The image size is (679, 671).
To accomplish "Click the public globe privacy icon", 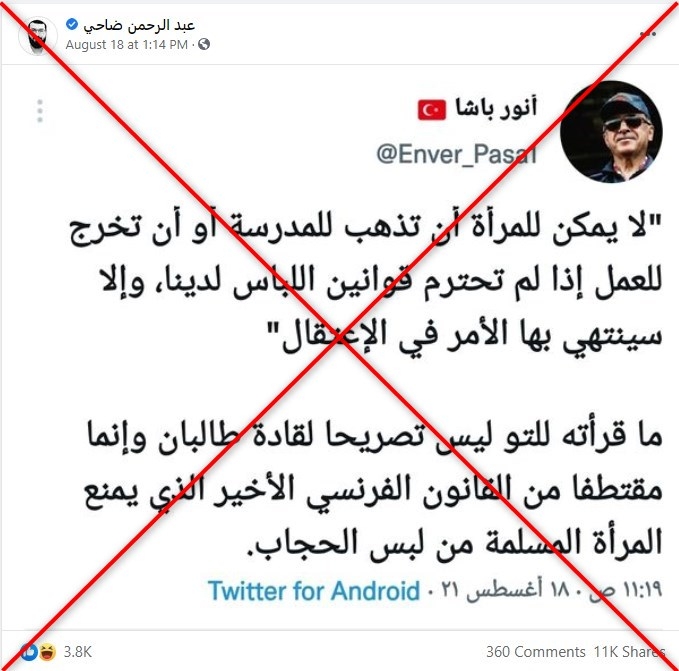I will tap(204, 44).
